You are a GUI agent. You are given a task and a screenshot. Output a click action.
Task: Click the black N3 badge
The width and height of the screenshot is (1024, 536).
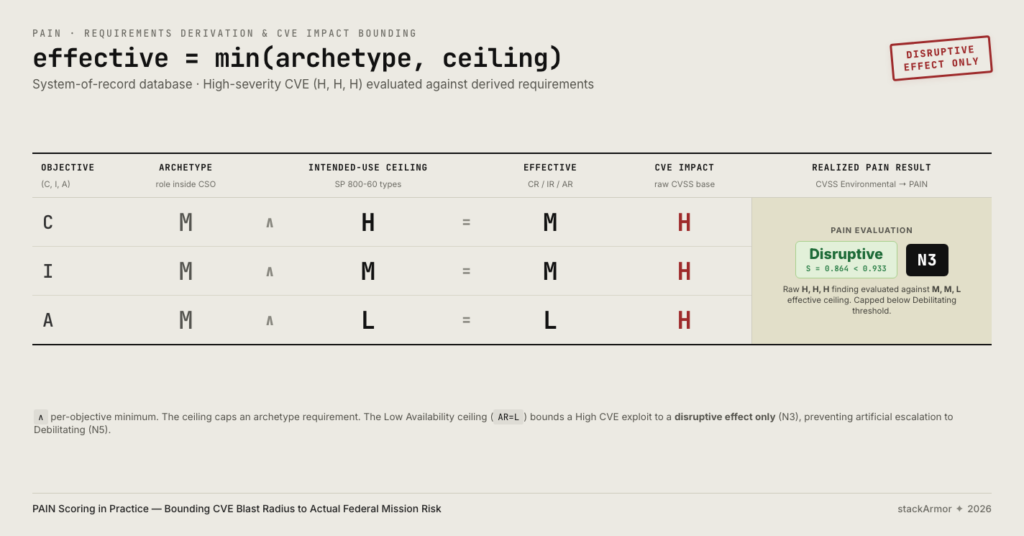coord(927,260)
